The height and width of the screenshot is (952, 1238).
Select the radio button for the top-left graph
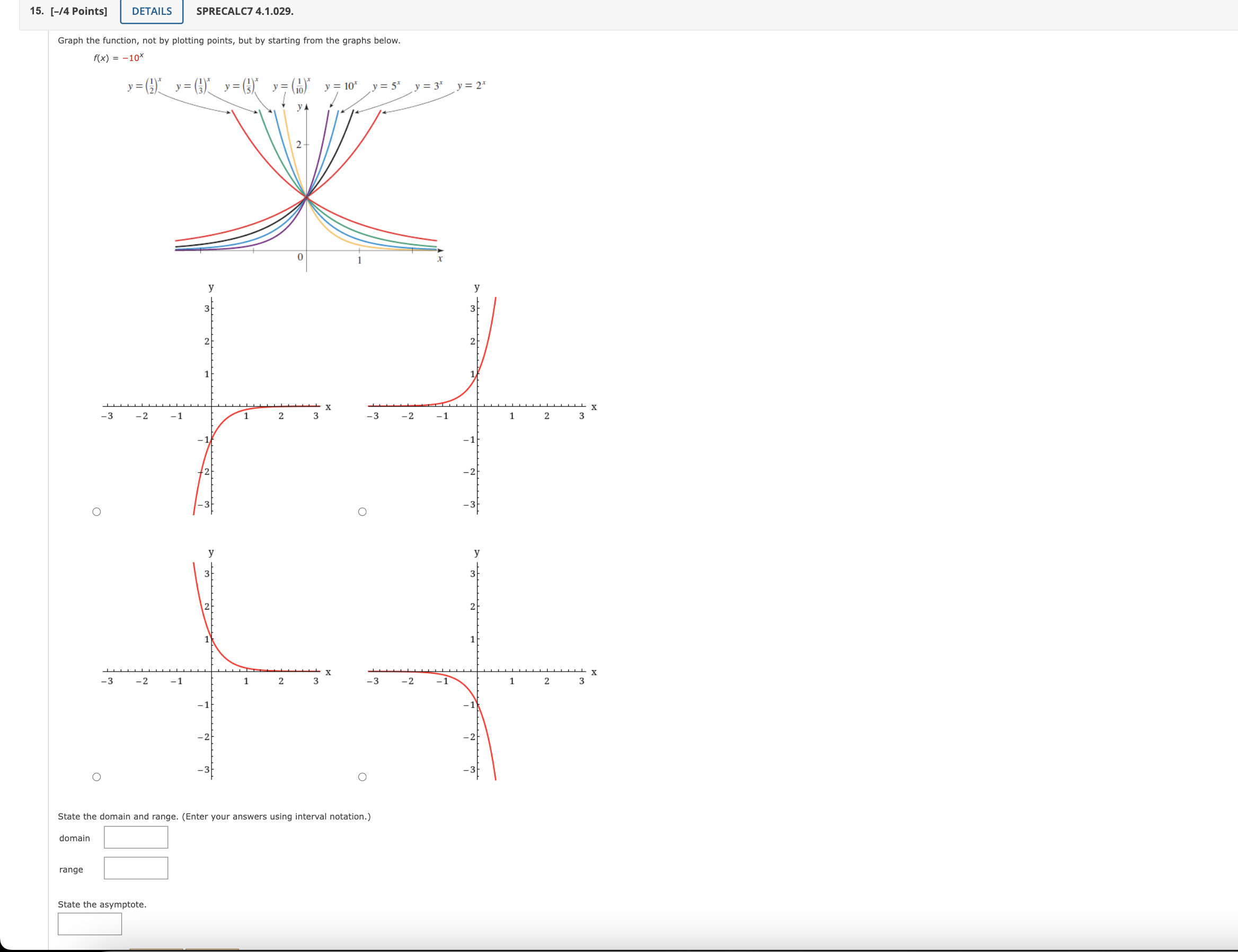point(97,511)
